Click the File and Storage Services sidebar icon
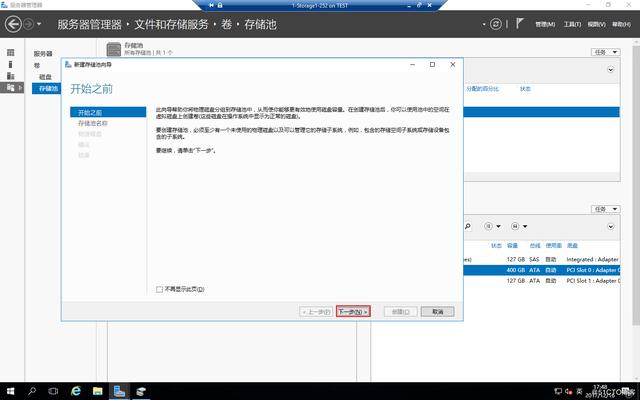The width and height of the screenshot is (640, 400). coord(11,87)
